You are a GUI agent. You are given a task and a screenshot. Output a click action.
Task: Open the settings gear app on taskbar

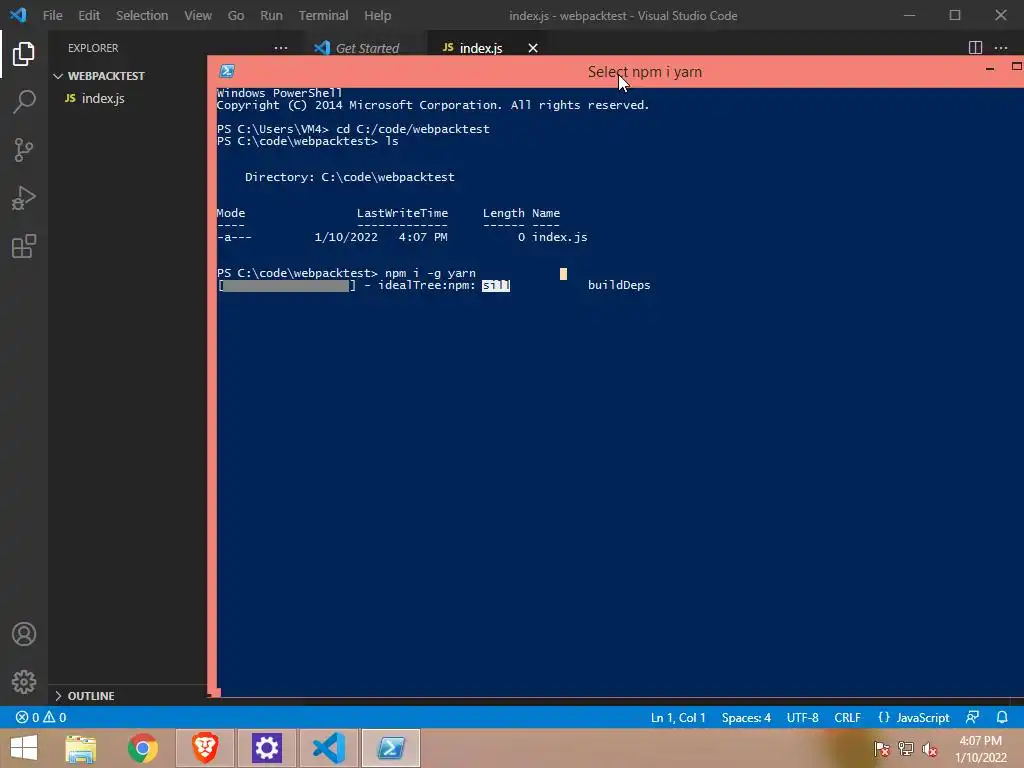266,748
